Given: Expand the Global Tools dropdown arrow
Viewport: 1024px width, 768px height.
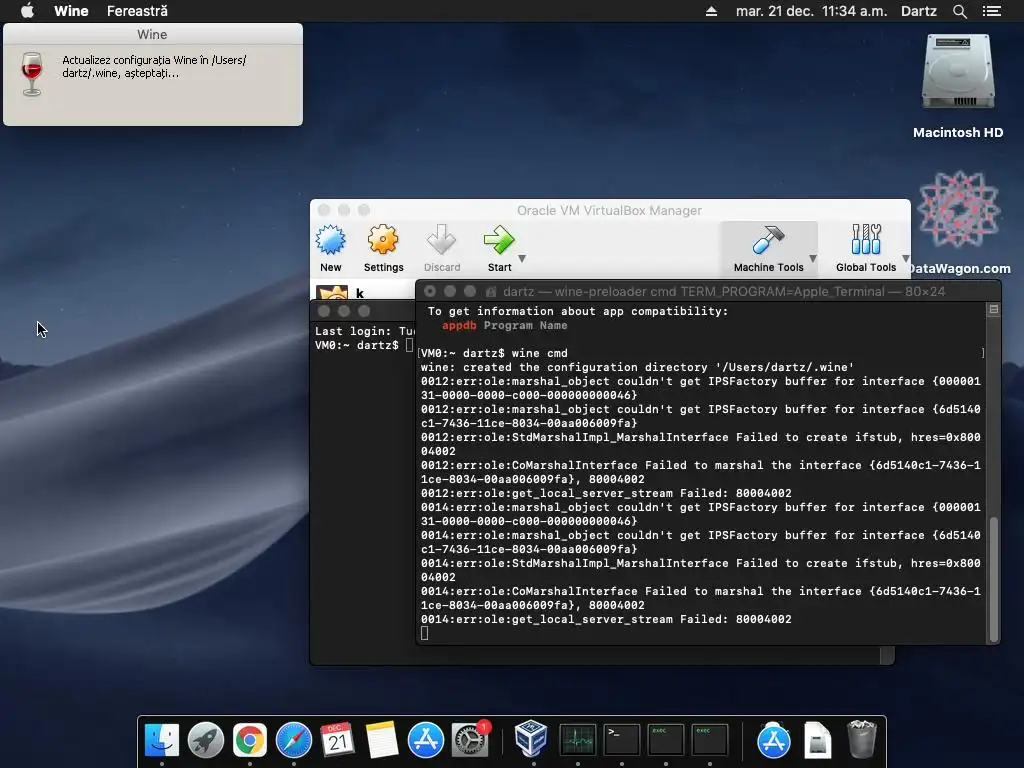Looking at the screenshot, I should click(x=906, y=259).
